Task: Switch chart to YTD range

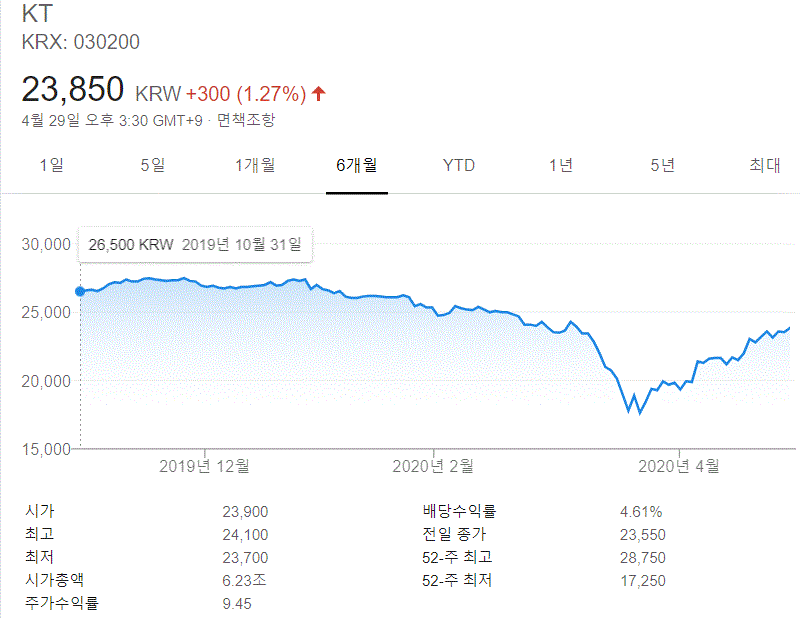Action: 459,165
